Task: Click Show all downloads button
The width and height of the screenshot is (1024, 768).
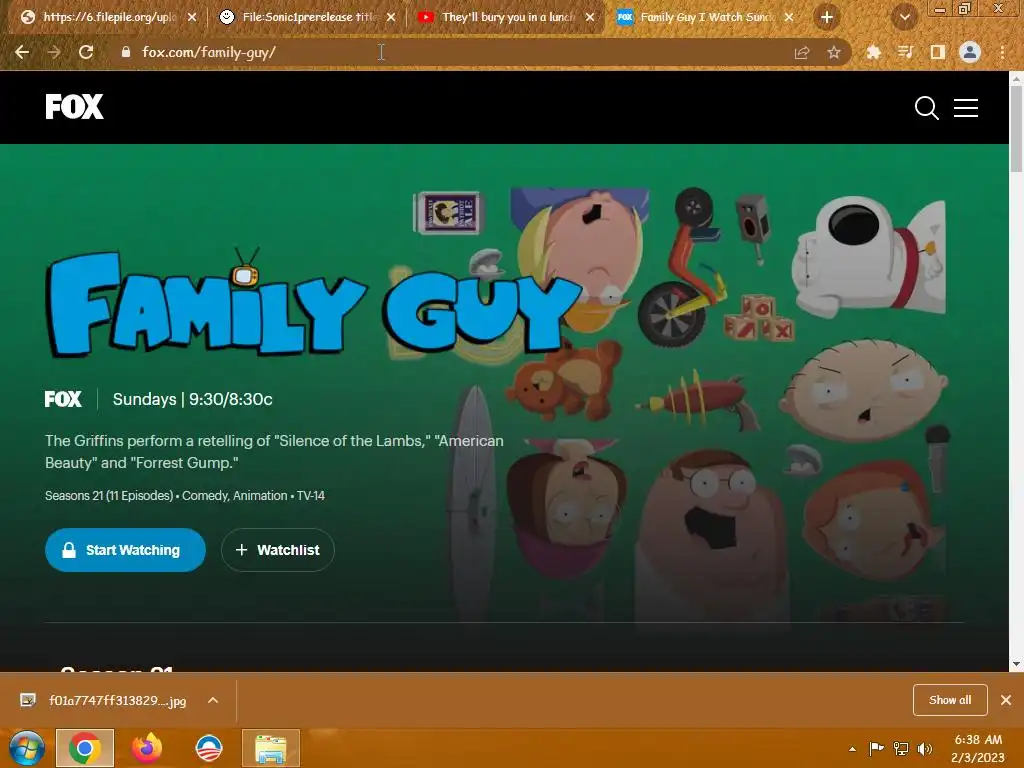Action: 950,700
